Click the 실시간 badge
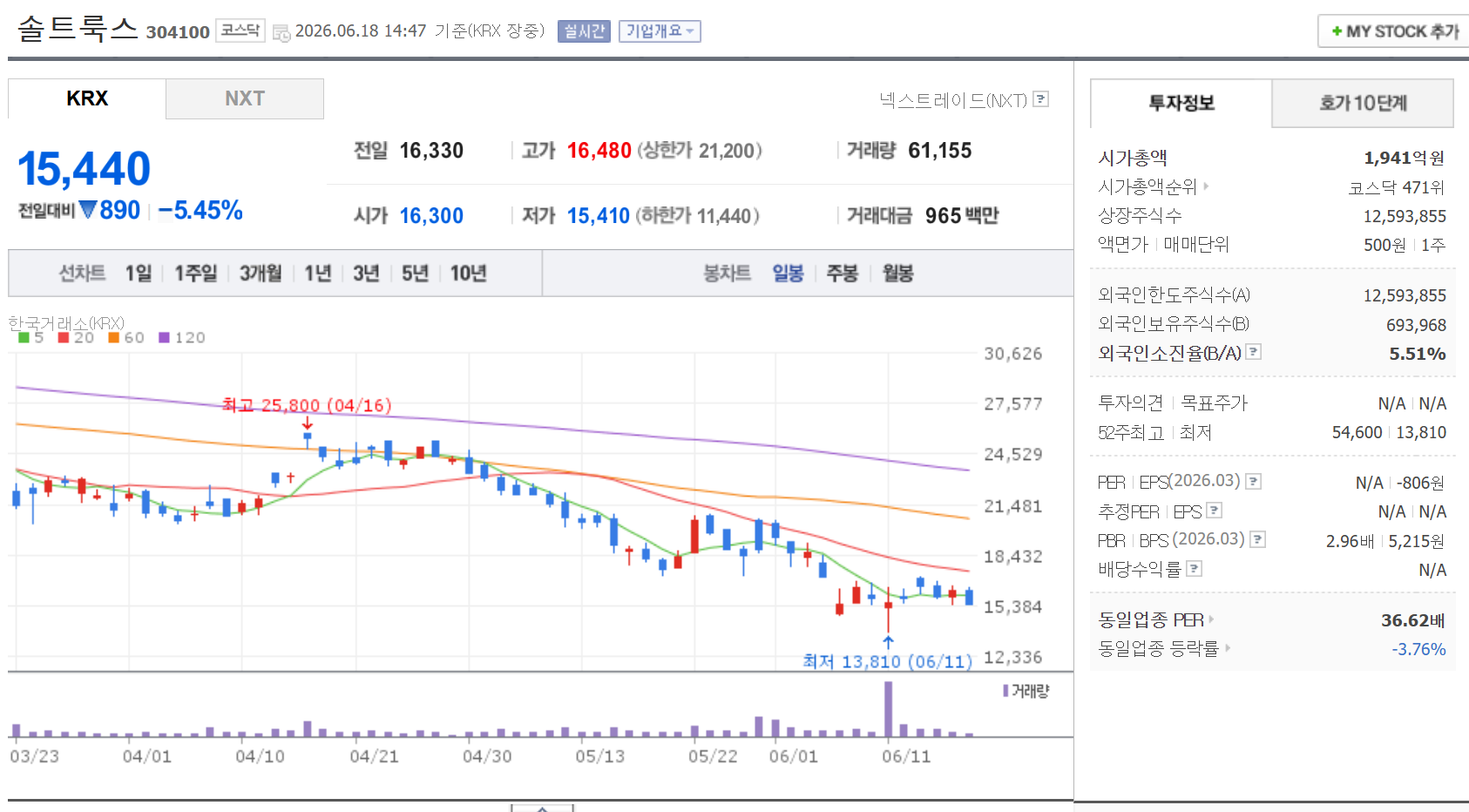The image size is (1469, 812). [x=584, y=31]
